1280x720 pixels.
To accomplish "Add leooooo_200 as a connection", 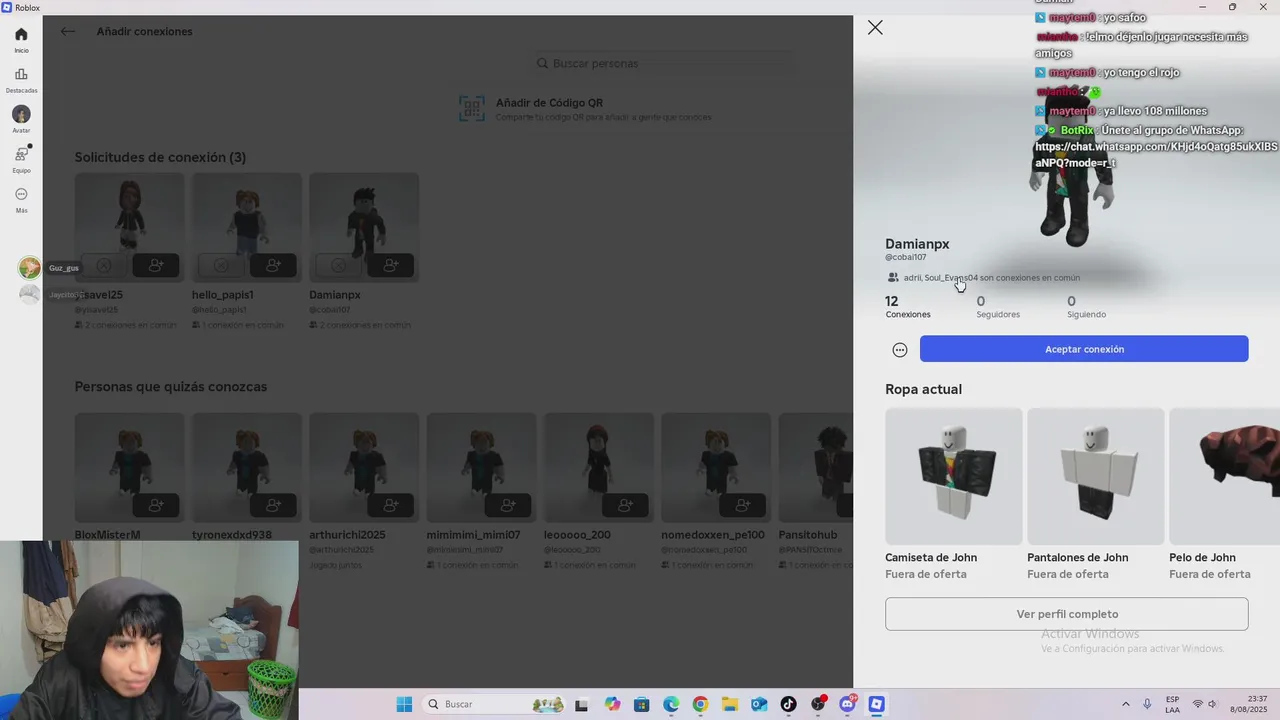I will (x=625, y=505).
